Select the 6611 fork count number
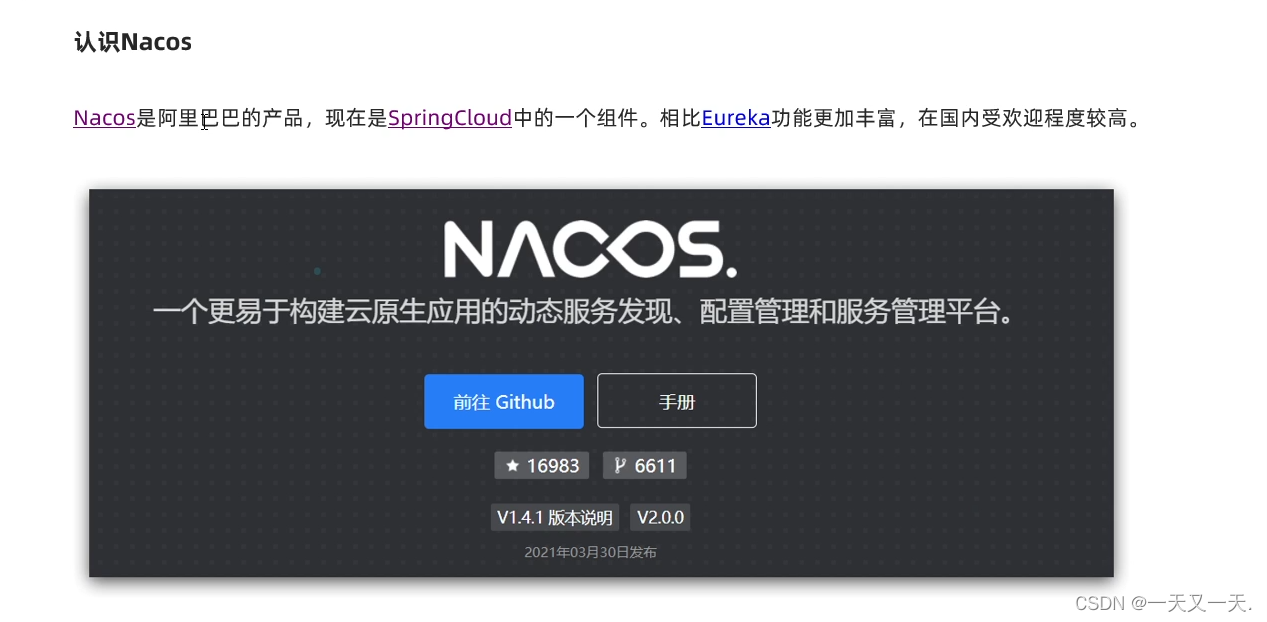The width and height of the screenshot is (1267, 622). pyautogui.click(x=656, y=465)
